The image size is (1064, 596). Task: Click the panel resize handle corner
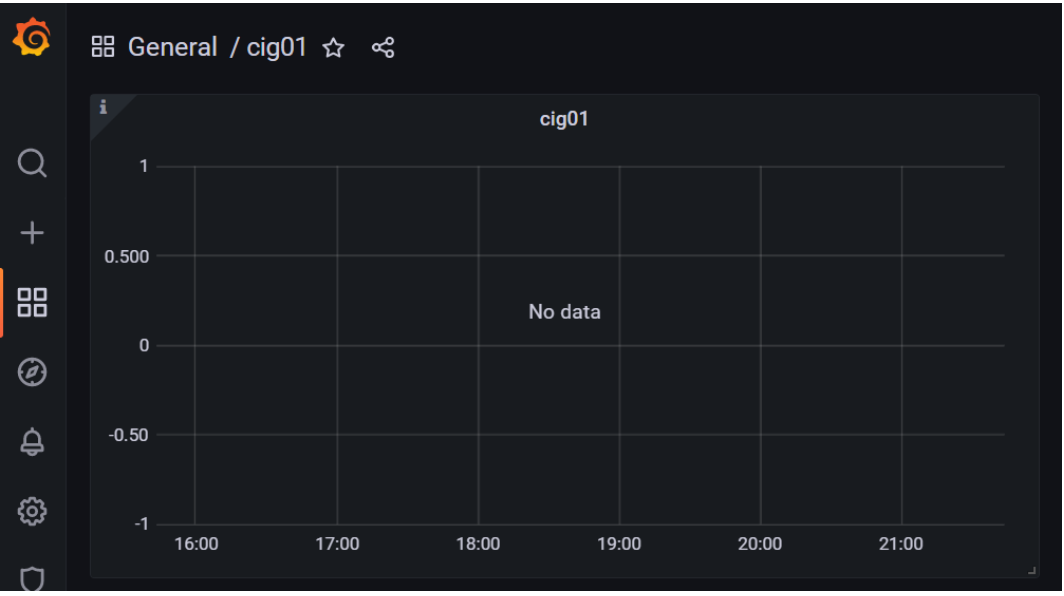tap(1031, 571)
